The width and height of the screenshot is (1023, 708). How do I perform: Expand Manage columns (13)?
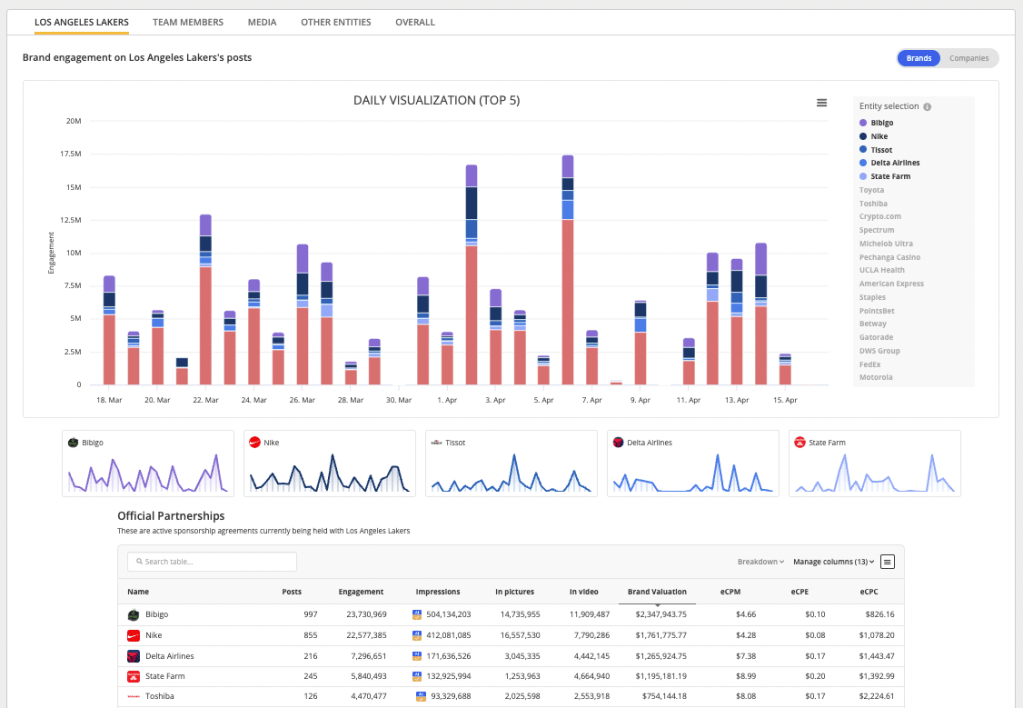tap(832, 561)
